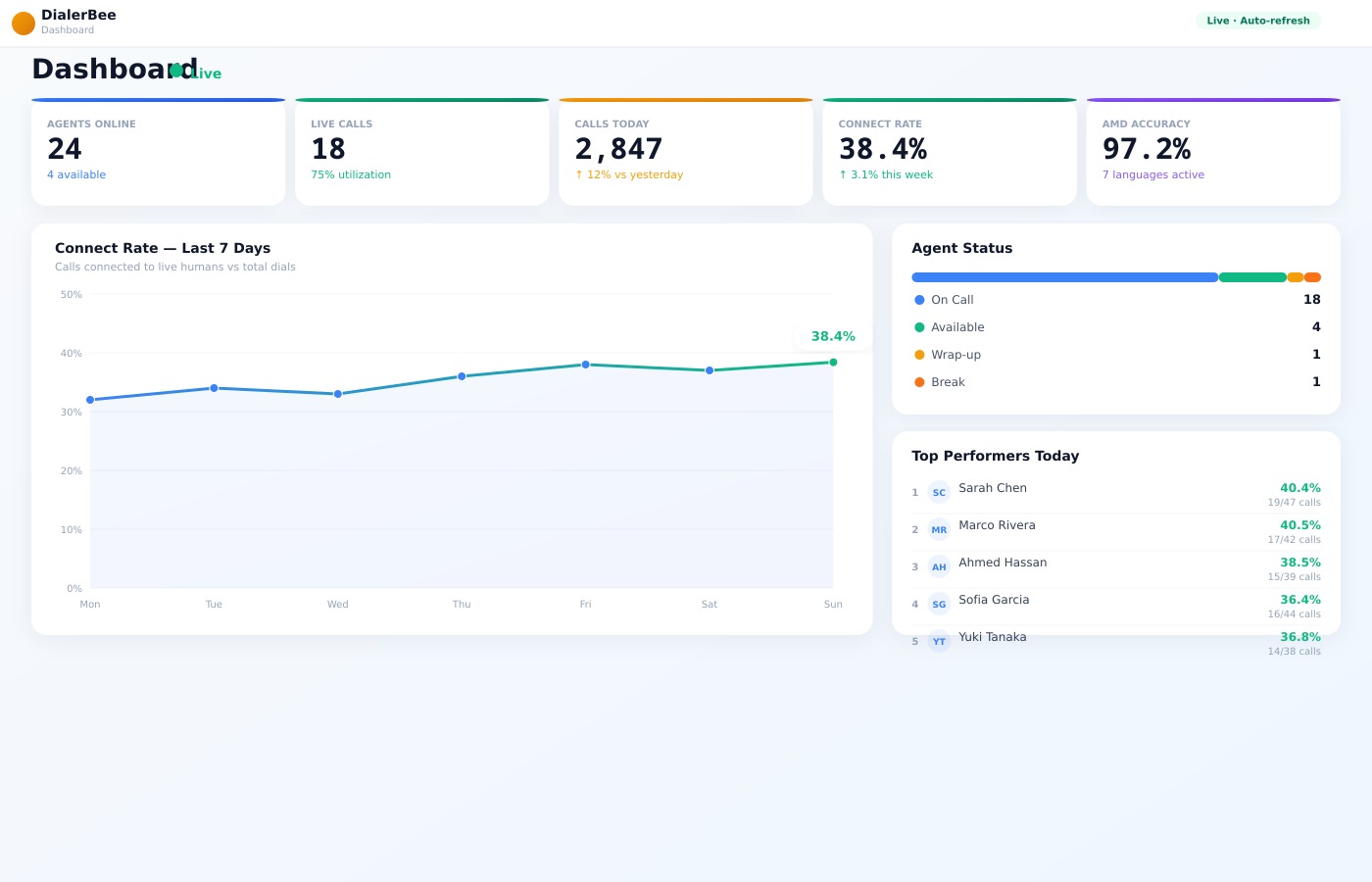This screenshot has width=1372, height=882.
Task: Click Ahmed Hassan's 38.5% rate
Action: [x=1300, y=563]
